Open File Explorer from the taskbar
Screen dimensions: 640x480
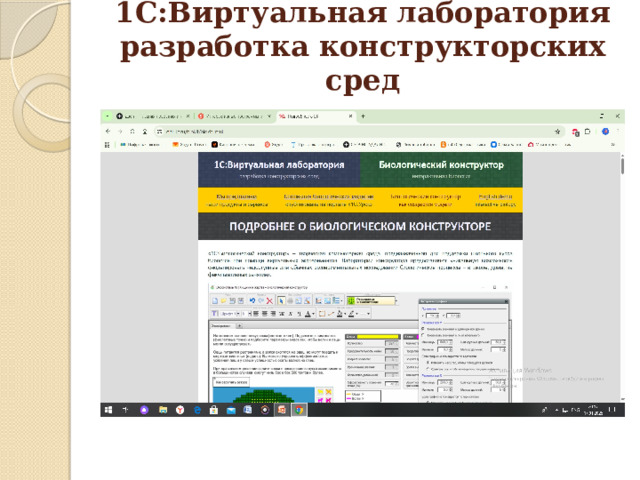[163, 410]
